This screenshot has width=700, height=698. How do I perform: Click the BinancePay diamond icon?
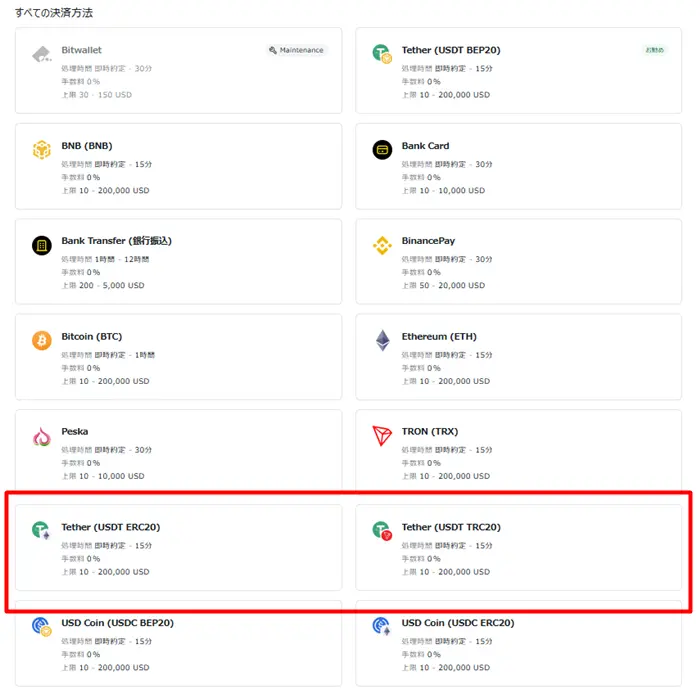point(382,245)
